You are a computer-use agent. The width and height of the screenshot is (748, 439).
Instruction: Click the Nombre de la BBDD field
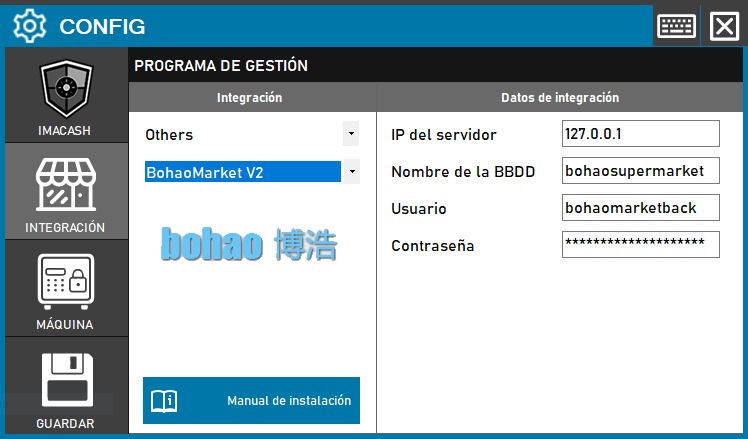pos(640,171)
